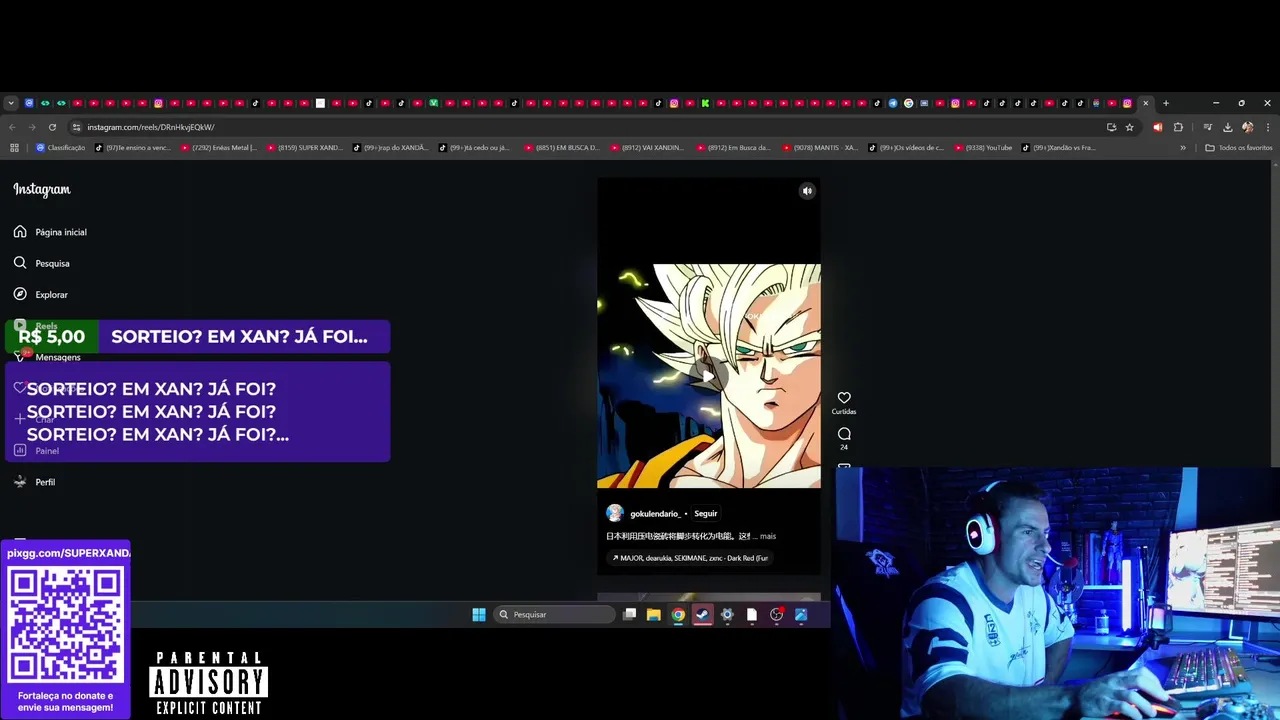
Task: Open the tab search dropdown arrow
Action: (11, 103)
